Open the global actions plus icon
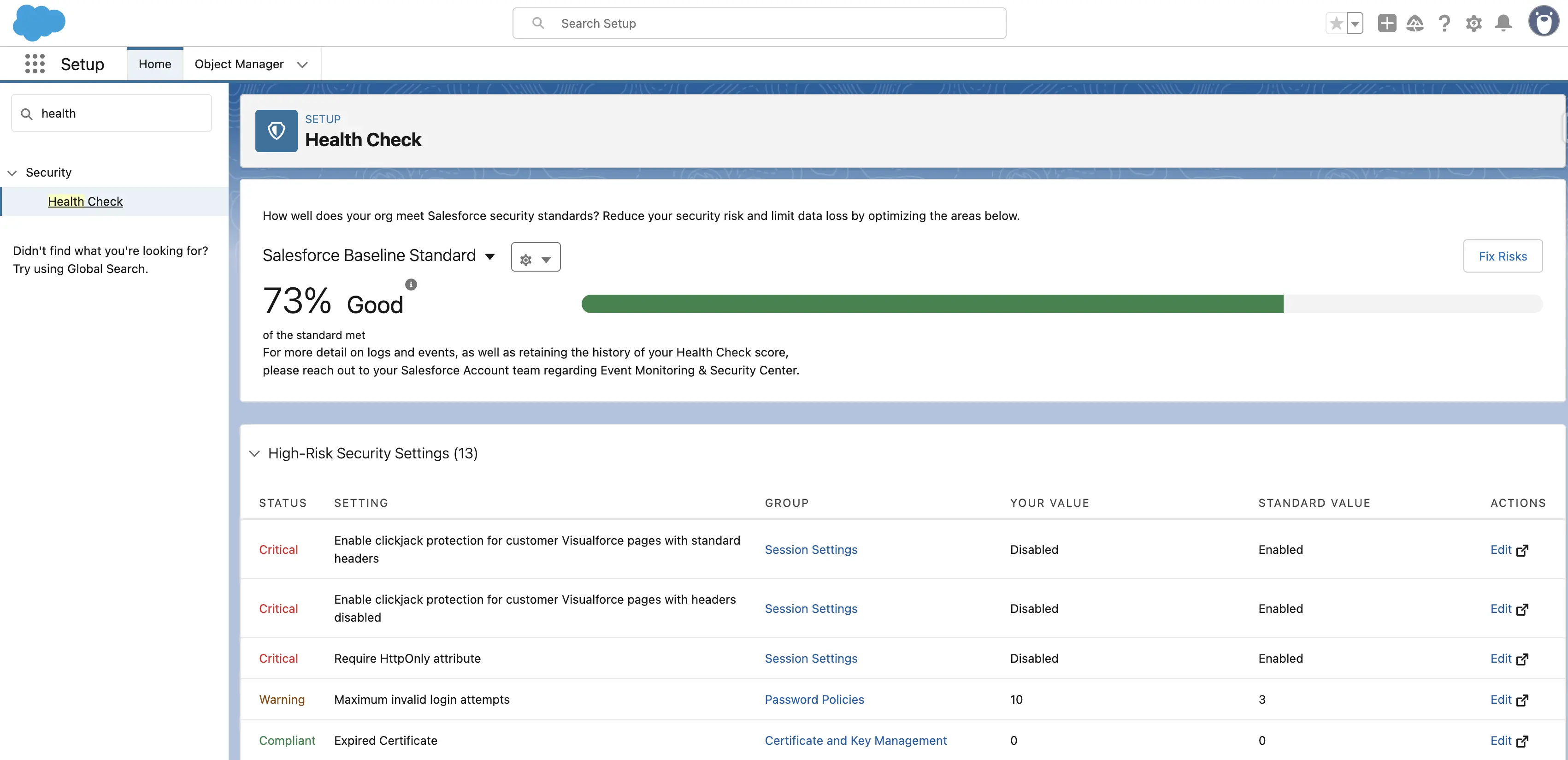The height and width of the screenshot is (760, 1568). [x=1386, y=24]
